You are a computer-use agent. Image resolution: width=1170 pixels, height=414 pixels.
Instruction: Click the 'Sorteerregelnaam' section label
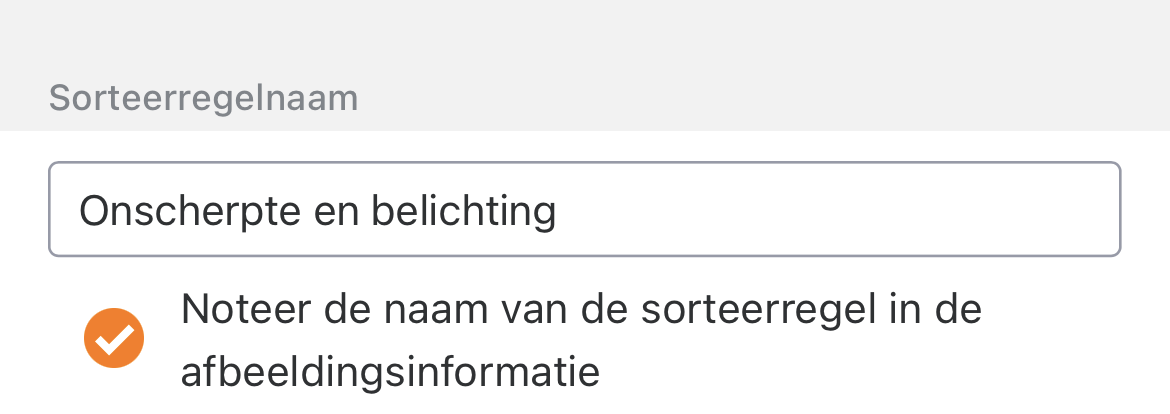203,98
